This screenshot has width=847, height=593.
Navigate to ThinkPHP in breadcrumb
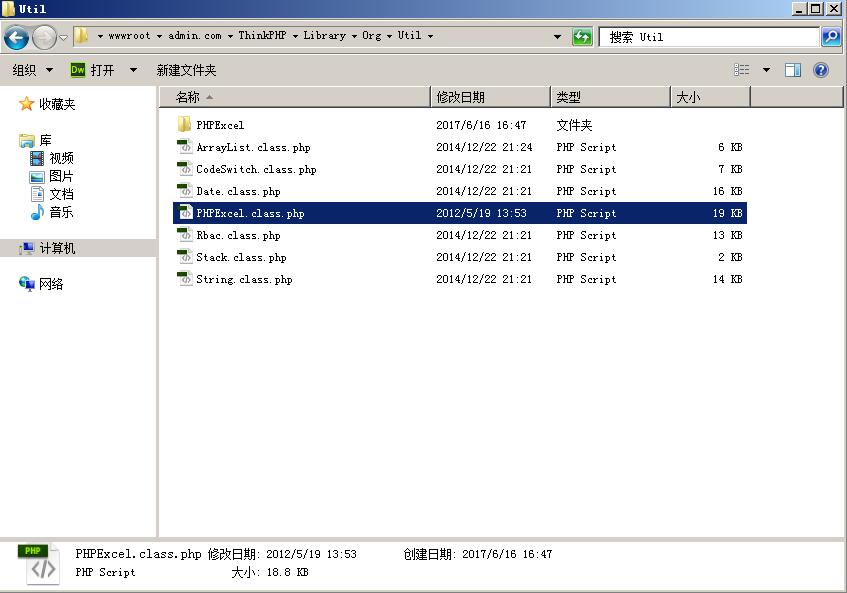(x=262, y=36)
